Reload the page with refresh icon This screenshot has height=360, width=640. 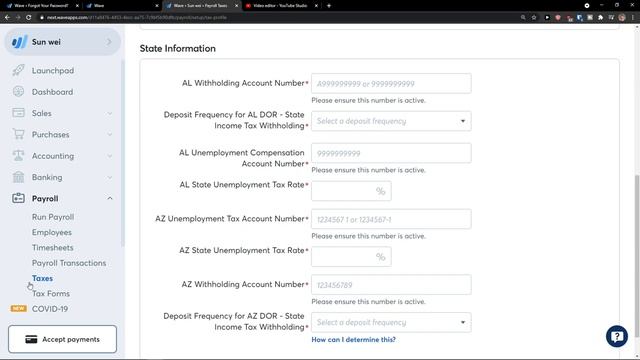[x=29, y=18]
